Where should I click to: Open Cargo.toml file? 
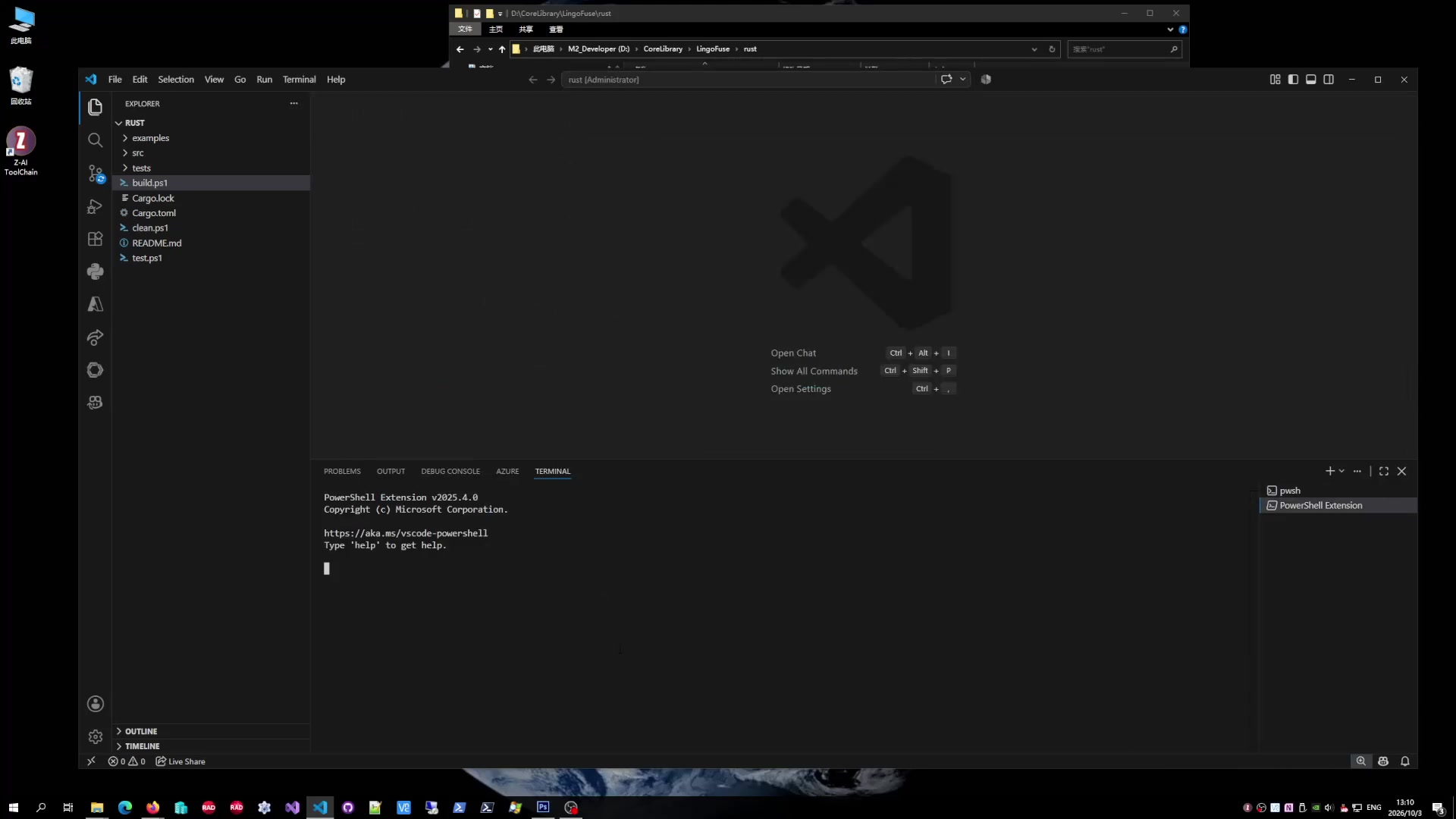tap(211, 213)
